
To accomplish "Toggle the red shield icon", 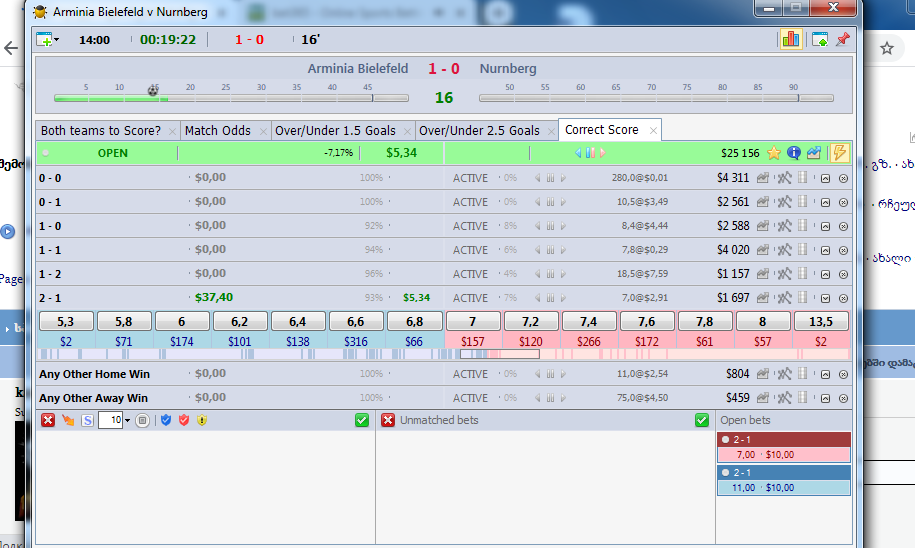I will coord(184,420).
